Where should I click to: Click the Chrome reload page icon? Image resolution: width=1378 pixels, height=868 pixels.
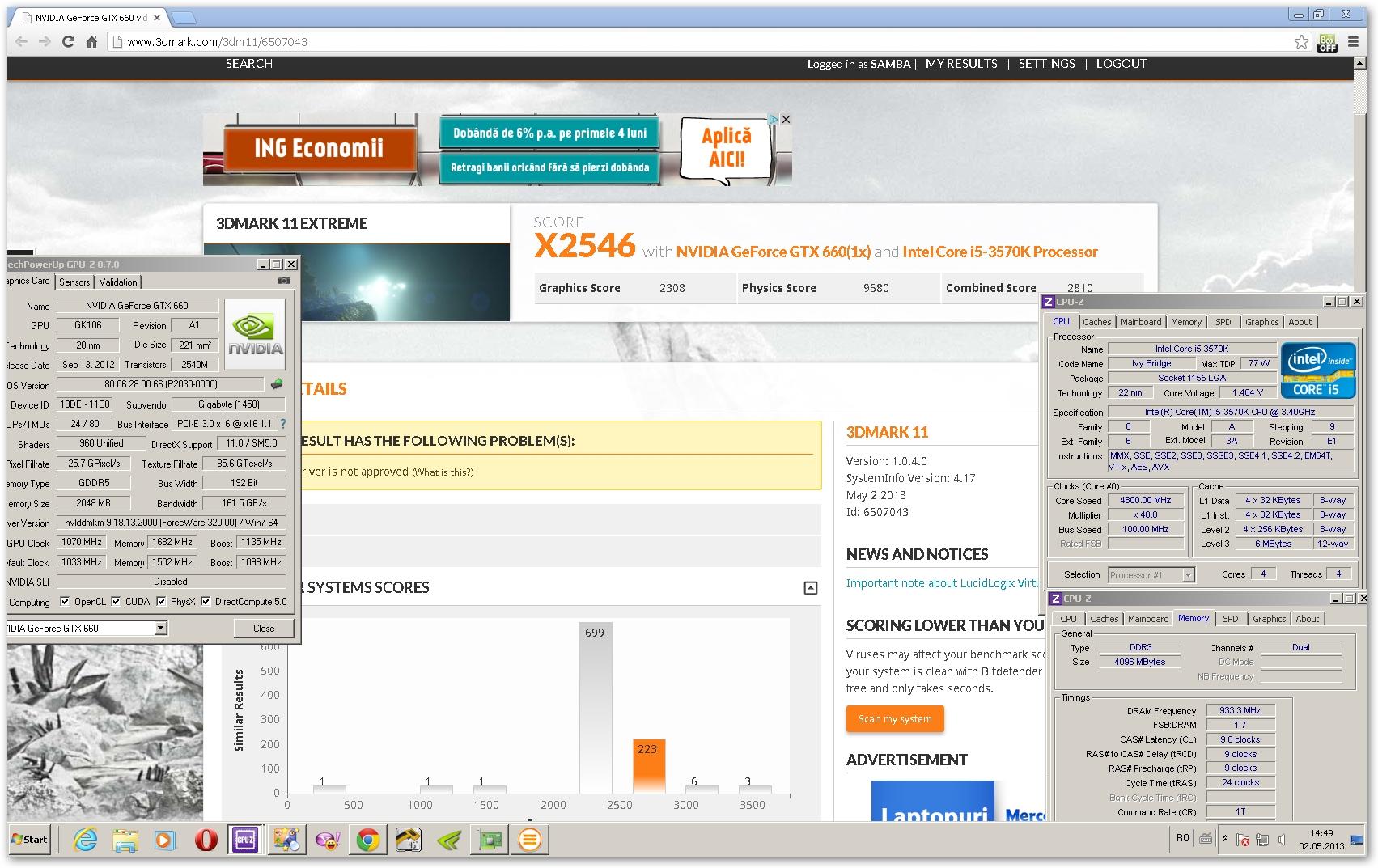(68, 42)
